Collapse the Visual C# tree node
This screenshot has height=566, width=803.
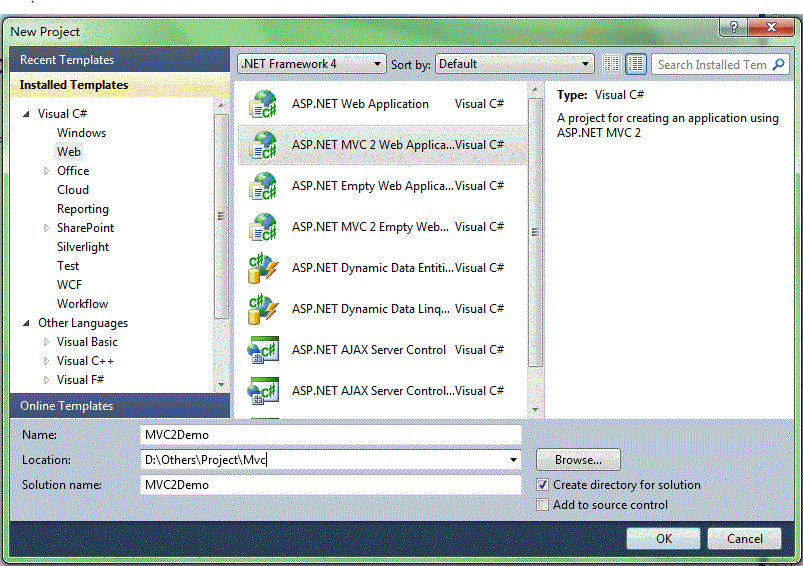(26, 114)
